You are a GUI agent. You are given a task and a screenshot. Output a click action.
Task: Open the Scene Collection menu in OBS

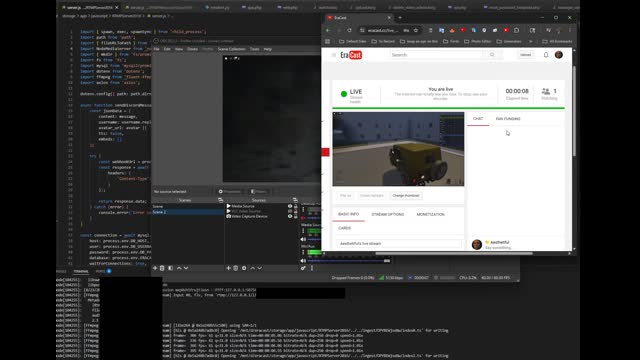[x=231, y=49]
